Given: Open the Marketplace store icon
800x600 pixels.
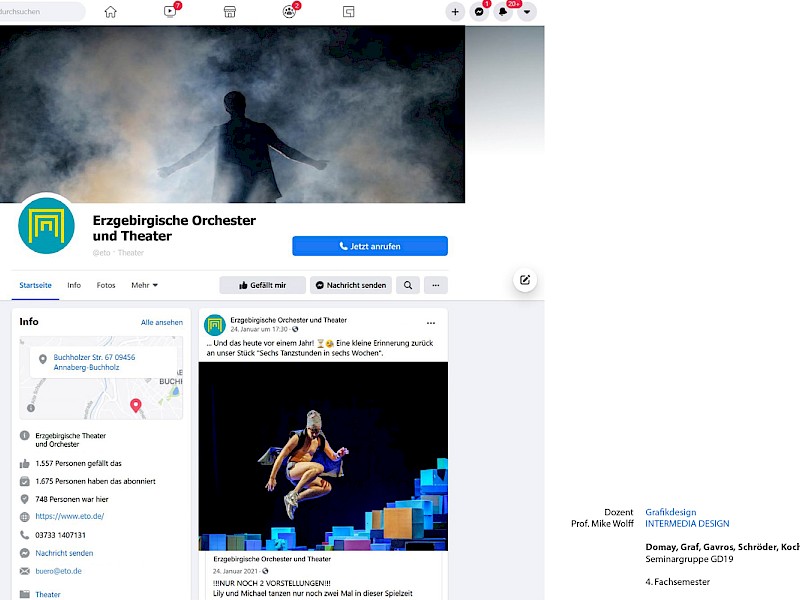Looking at the screenshot, I should click(x=230, y=12).
